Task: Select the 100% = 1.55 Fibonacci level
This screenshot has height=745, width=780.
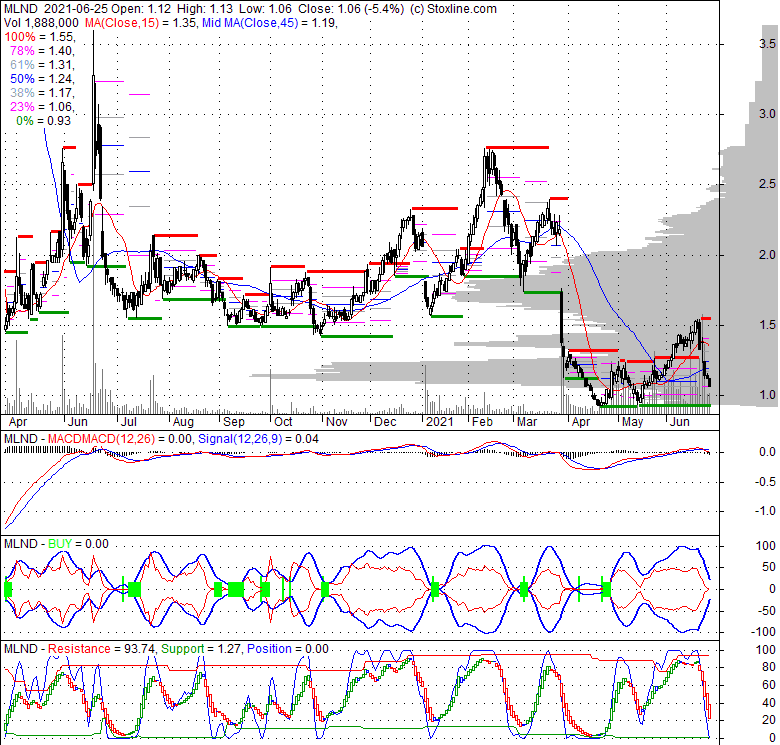Action: [40, 37]
